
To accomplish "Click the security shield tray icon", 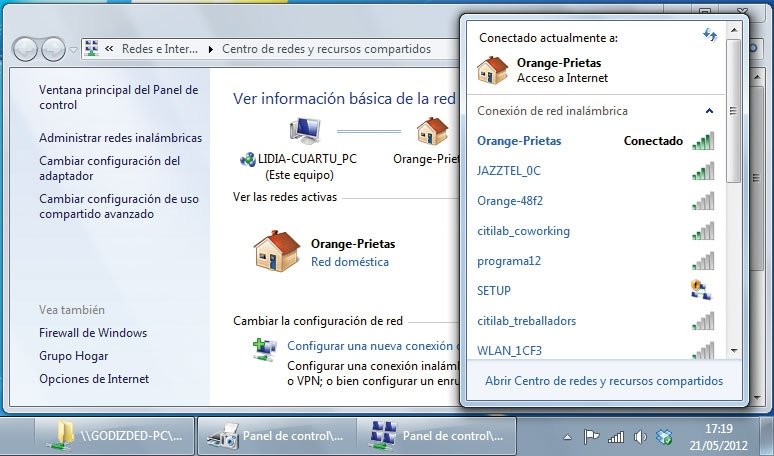I will (664, 437).
